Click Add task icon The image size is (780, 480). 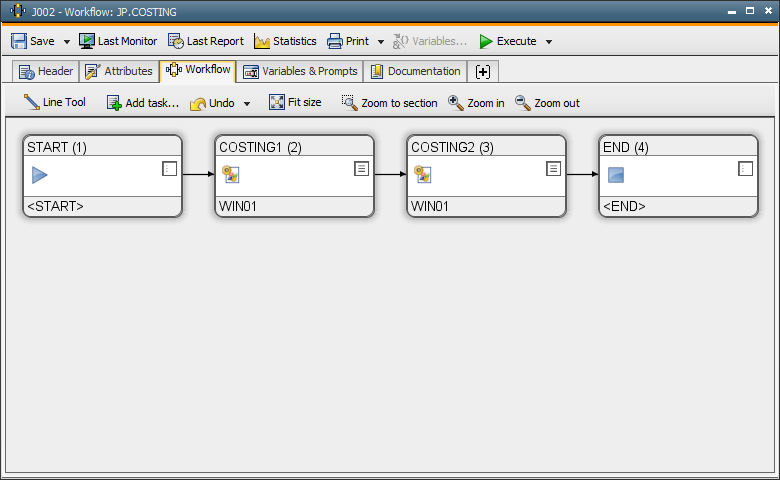[x=114, y=103]
